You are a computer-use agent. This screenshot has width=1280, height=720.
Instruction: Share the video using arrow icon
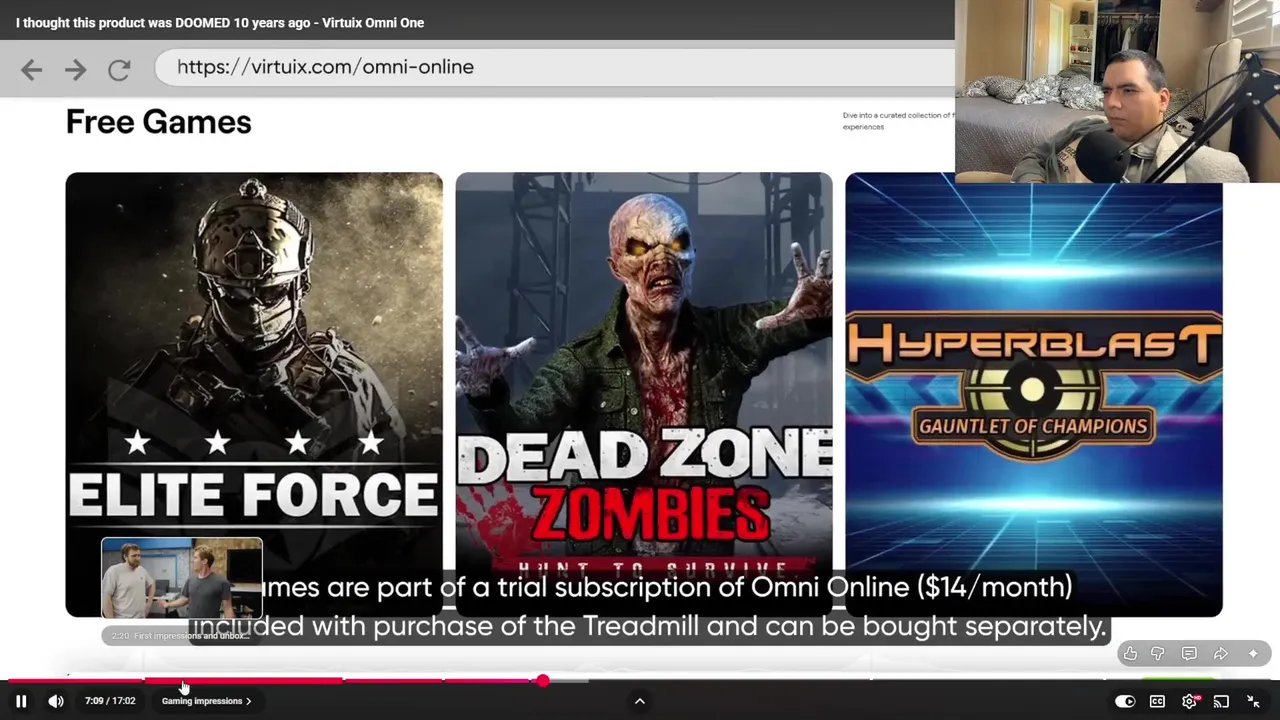[1221, 653]
